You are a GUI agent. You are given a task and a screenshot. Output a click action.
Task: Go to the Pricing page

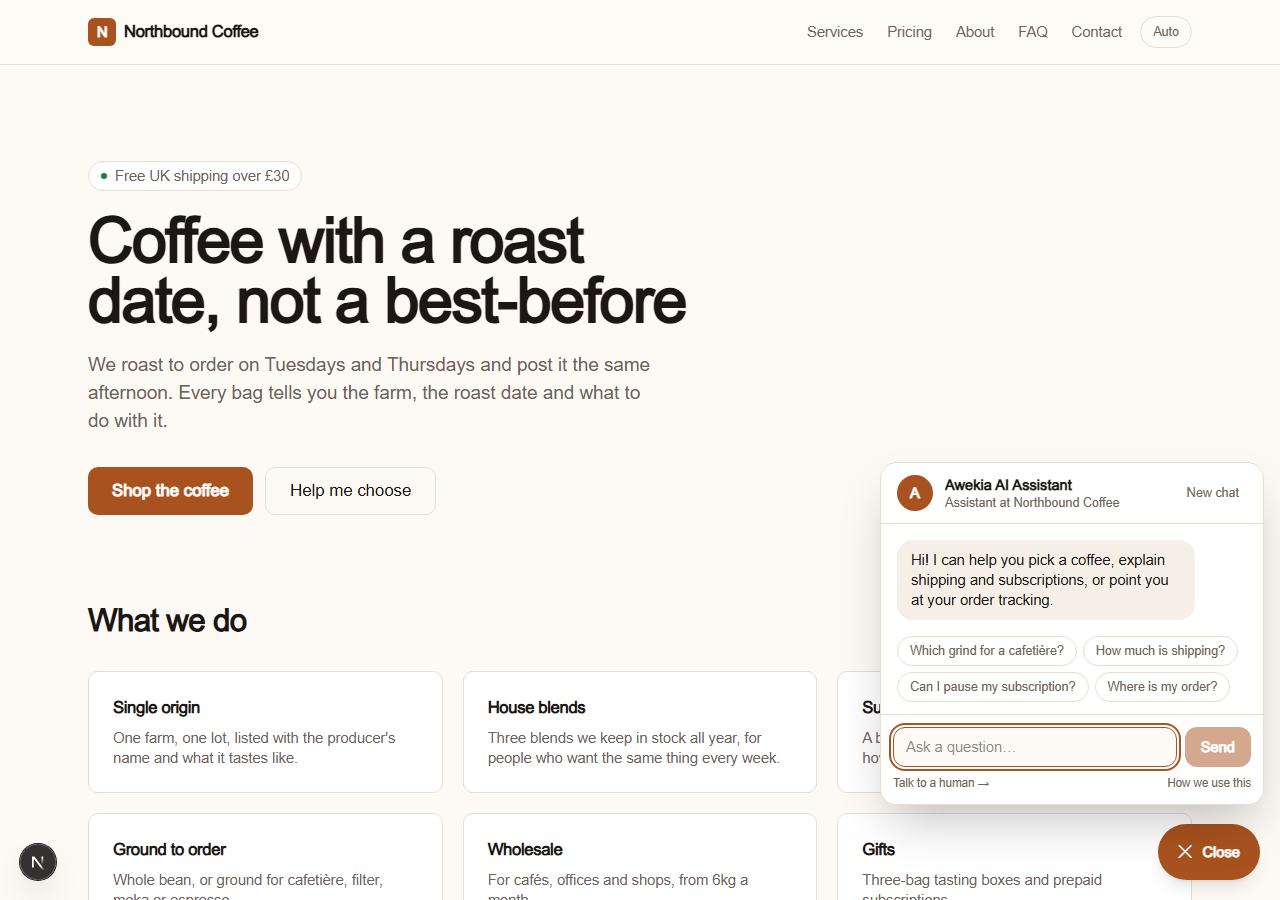coord(909,32)
